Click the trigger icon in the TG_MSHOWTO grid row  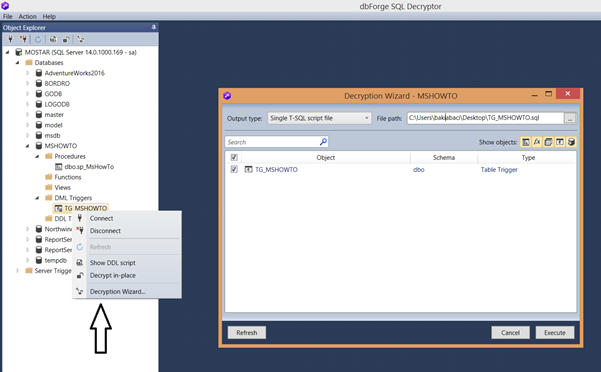tap(249, 169)
